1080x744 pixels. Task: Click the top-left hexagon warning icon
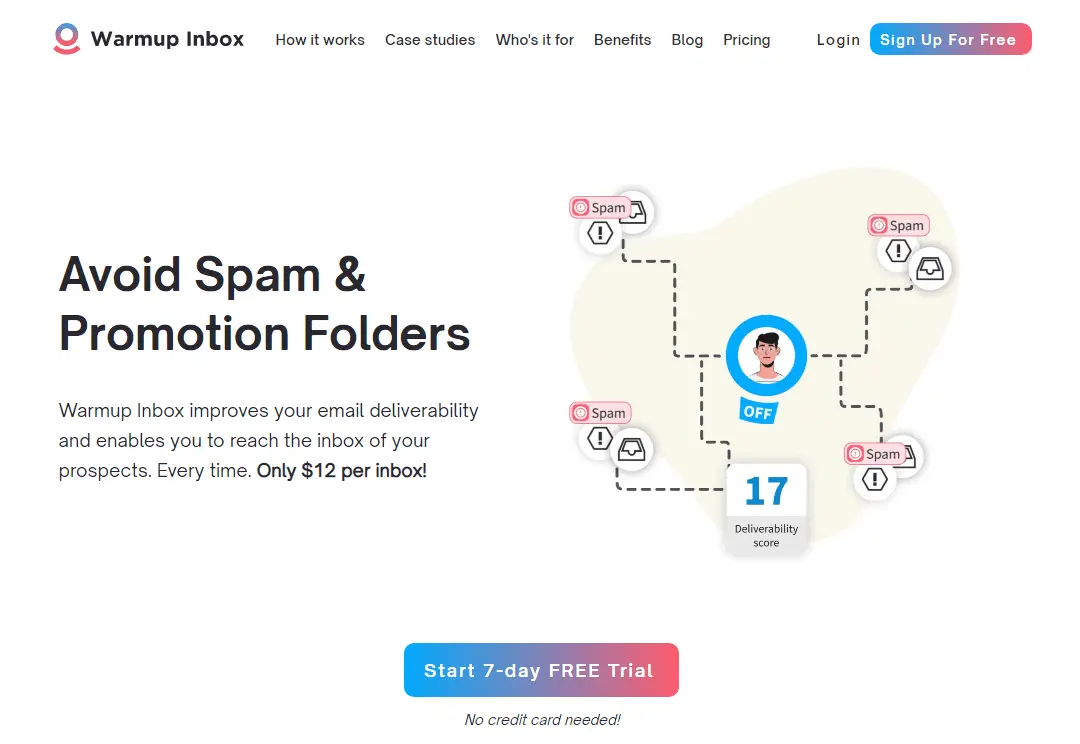click(x=599, y=234)
